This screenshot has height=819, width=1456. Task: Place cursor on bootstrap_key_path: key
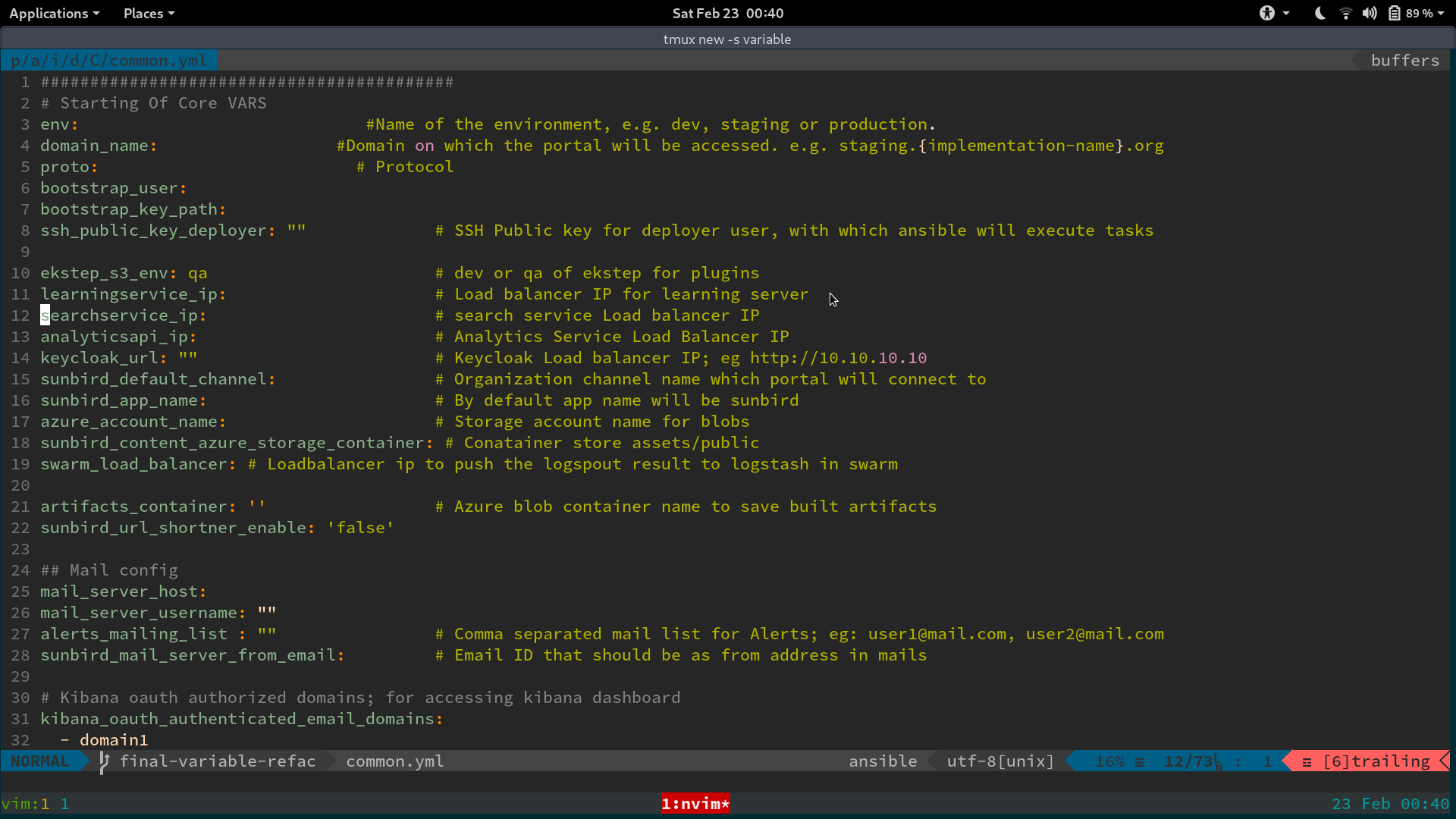pos(133,209)
